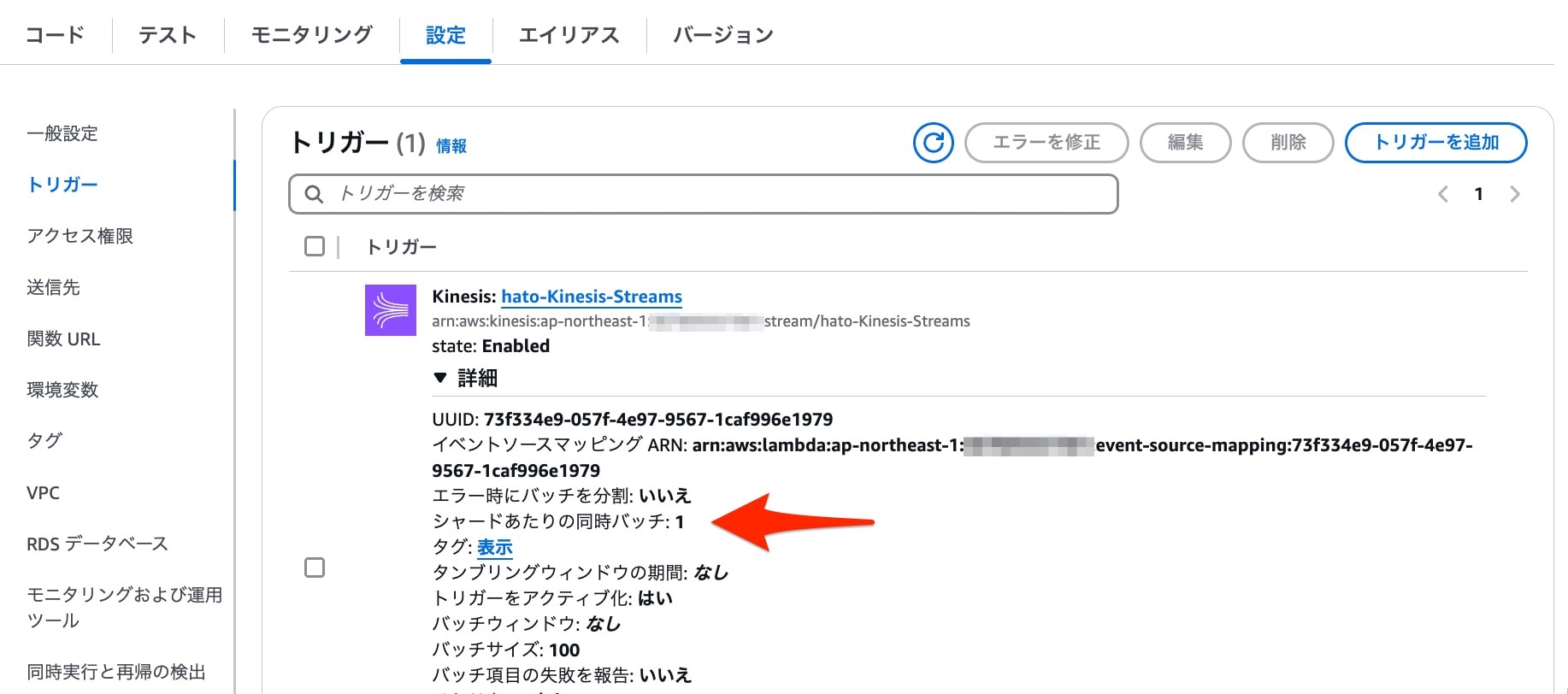Select 一般設定 in the sidebar

coord(62,133)
